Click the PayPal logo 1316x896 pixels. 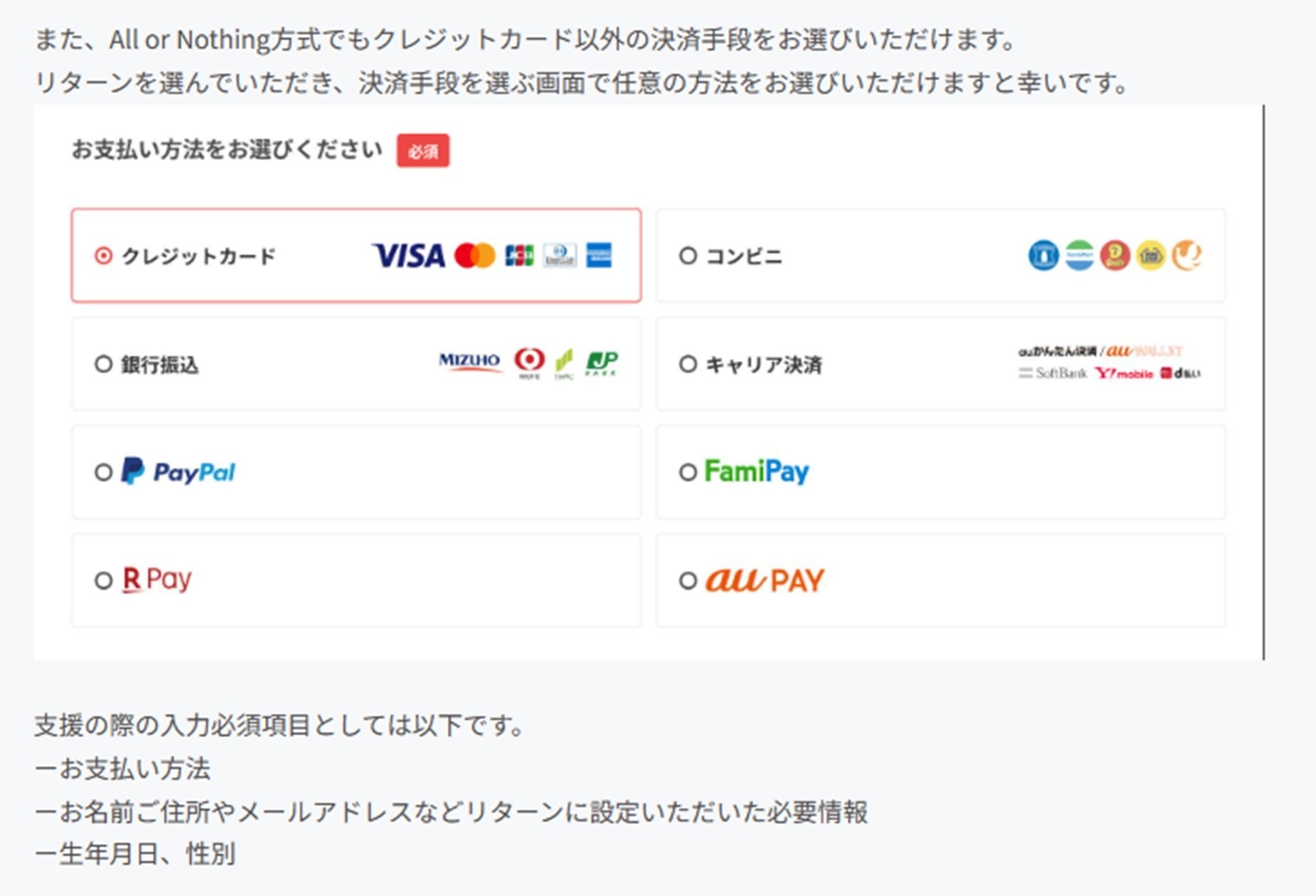[179, 472]
